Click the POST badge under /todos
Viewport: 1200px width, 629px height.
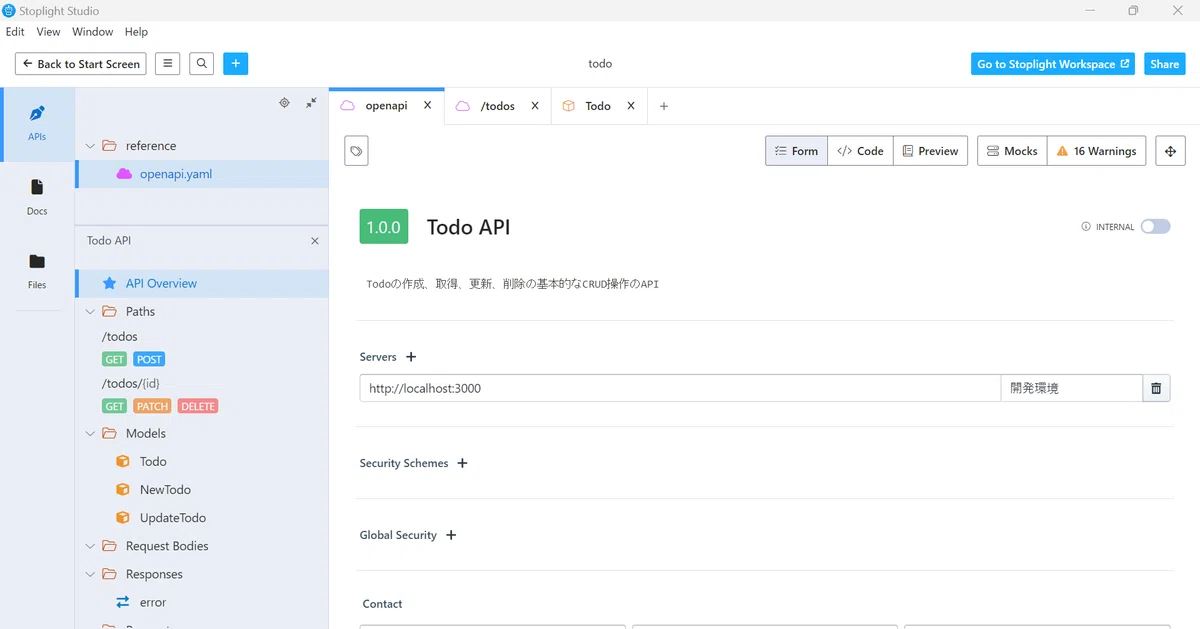(x=149, y=359)
